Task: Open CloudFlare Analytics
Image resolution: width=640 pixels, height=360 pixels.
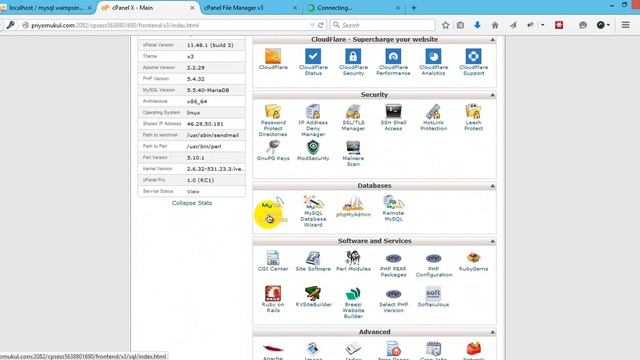Action: coord(433,62)
